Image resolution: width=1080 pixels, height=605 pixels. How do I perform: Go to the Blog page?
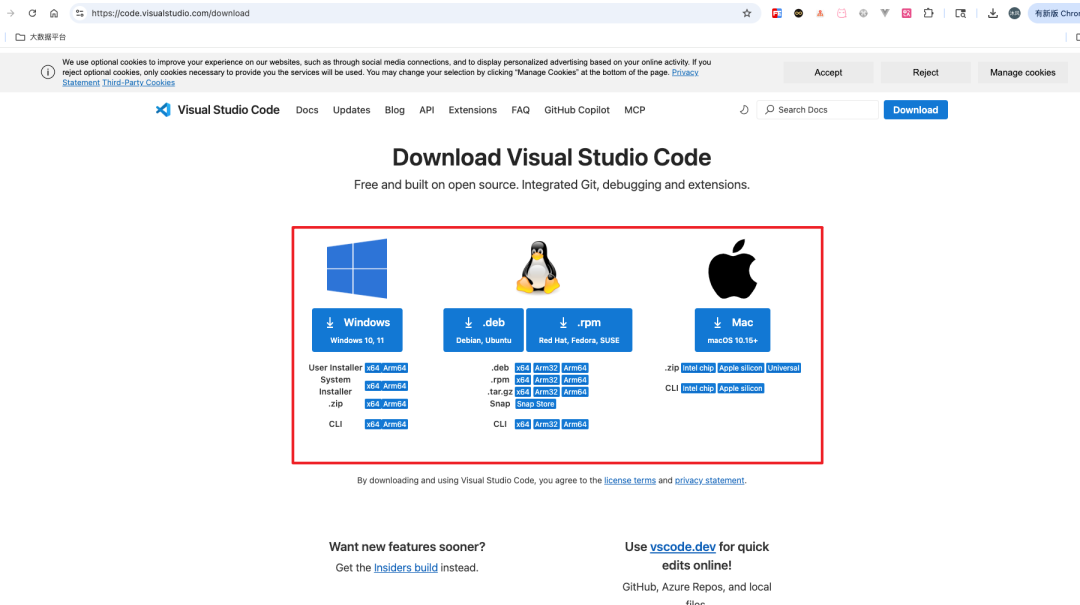pos(395,110)
